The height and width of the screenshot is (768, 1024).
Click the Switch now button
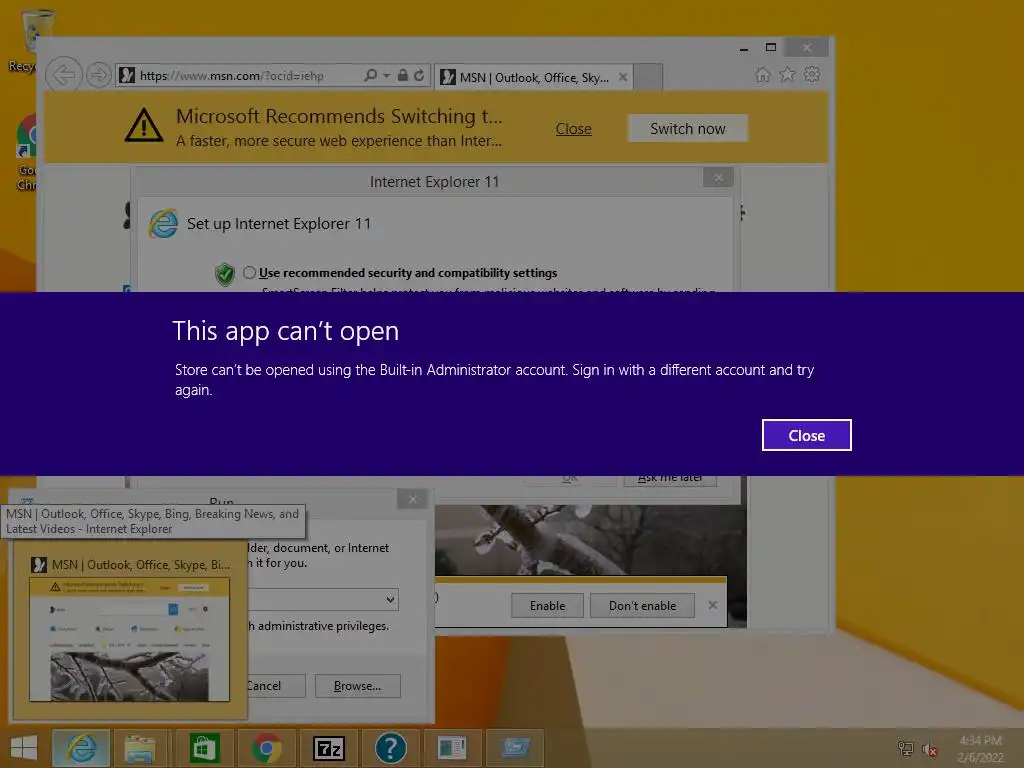point(688,129)
